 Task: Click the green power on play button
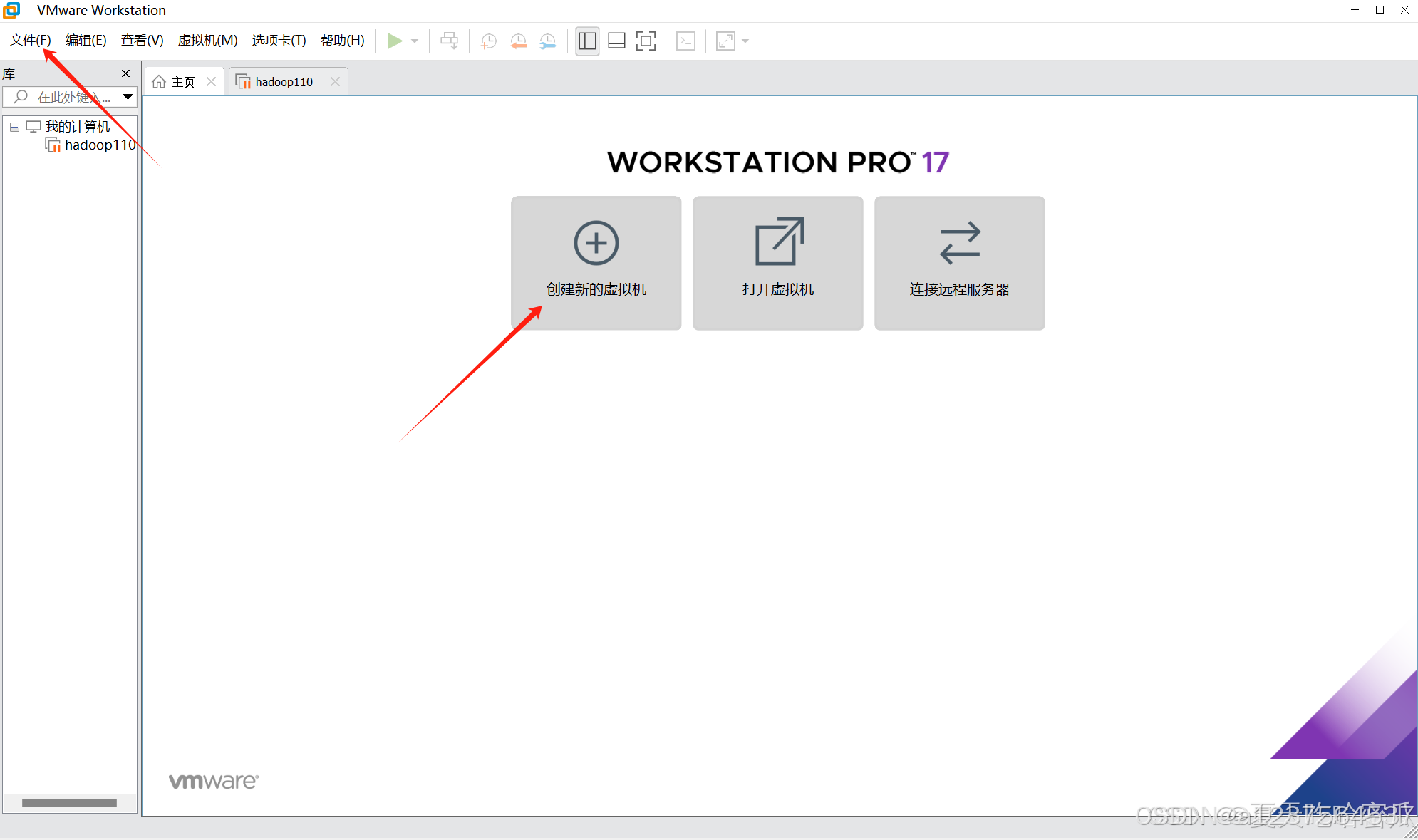point(395,41)
